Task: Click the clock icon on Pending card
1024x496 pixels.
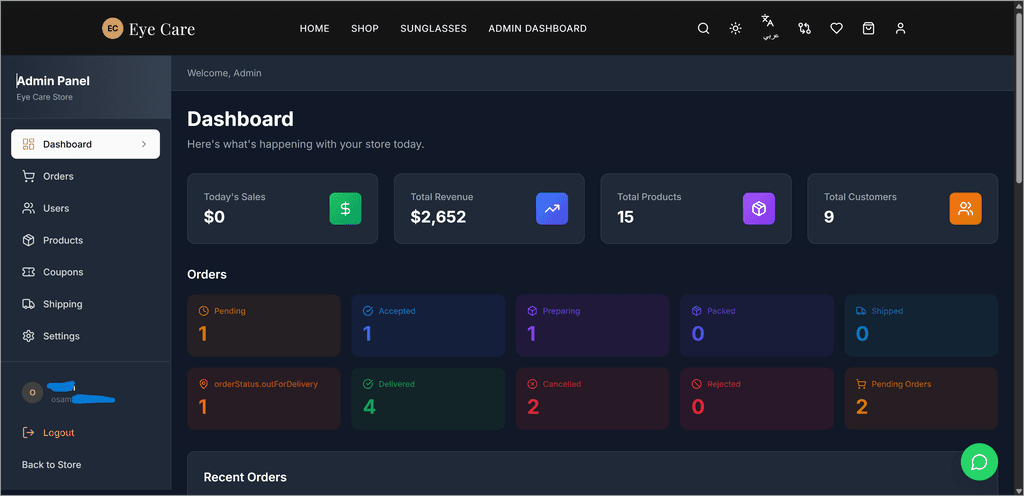Action: 204,311
